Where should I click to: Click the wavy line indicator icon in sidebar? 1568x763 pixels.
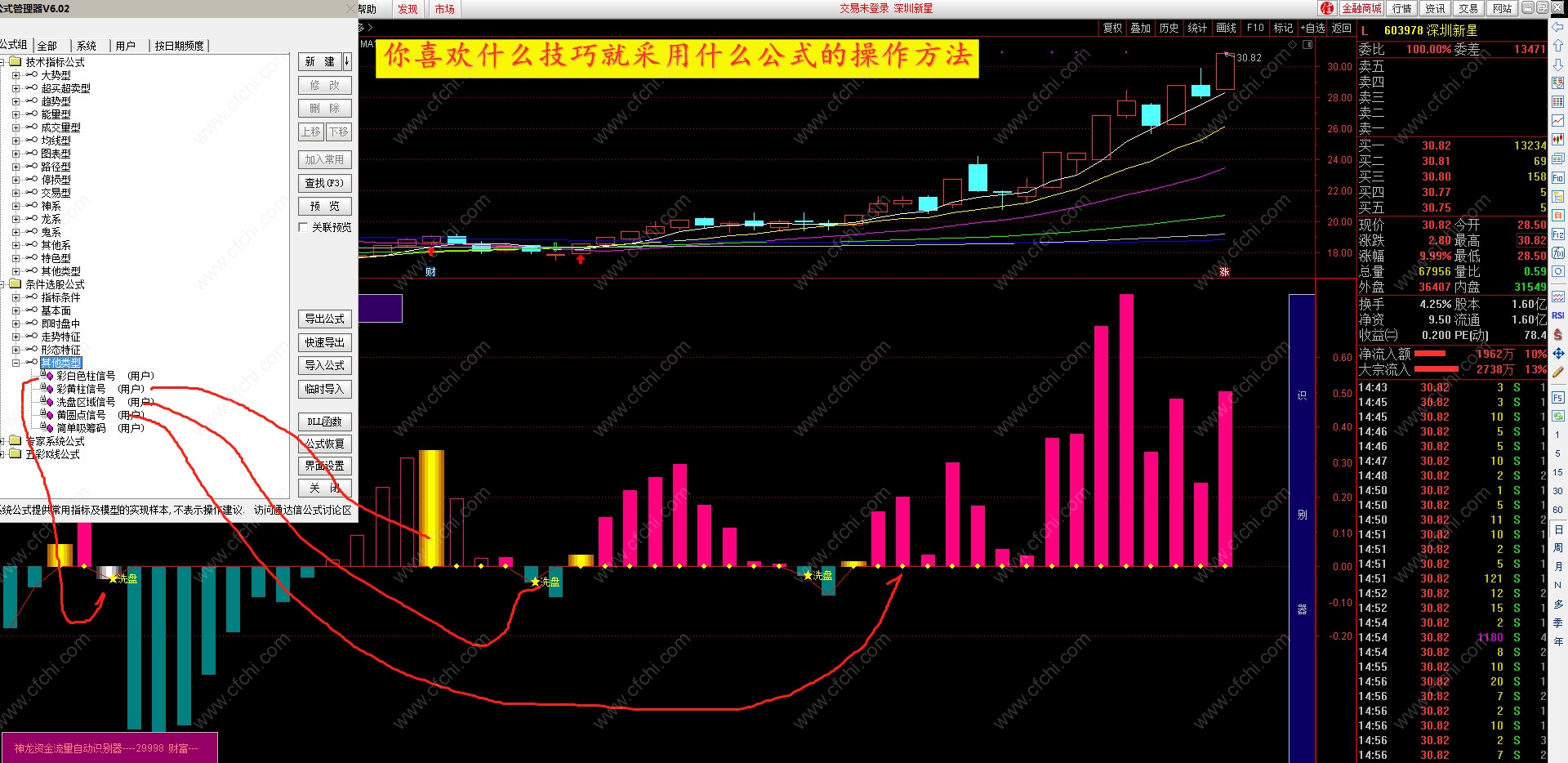click(x=1557, y=297)
